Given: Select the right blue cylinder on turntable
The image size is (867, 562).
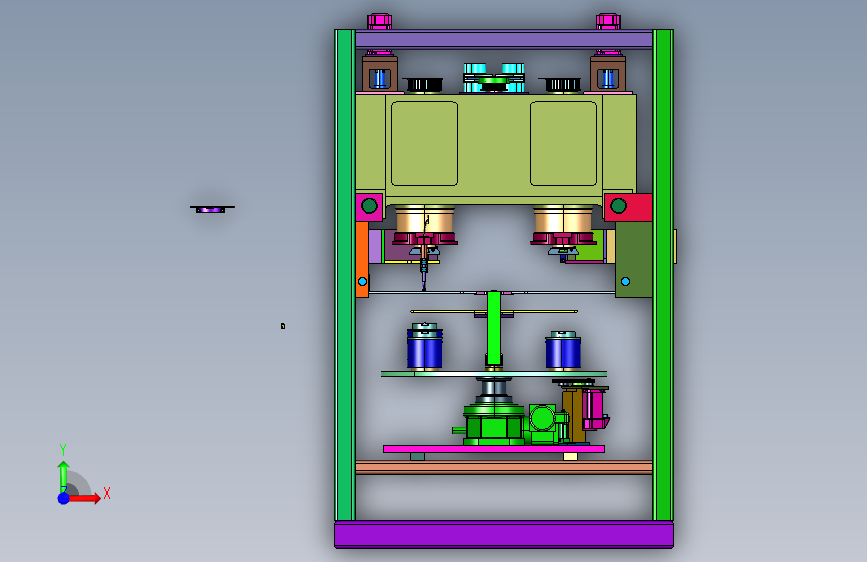Looking at the screenshot, I should pos(563,352).
